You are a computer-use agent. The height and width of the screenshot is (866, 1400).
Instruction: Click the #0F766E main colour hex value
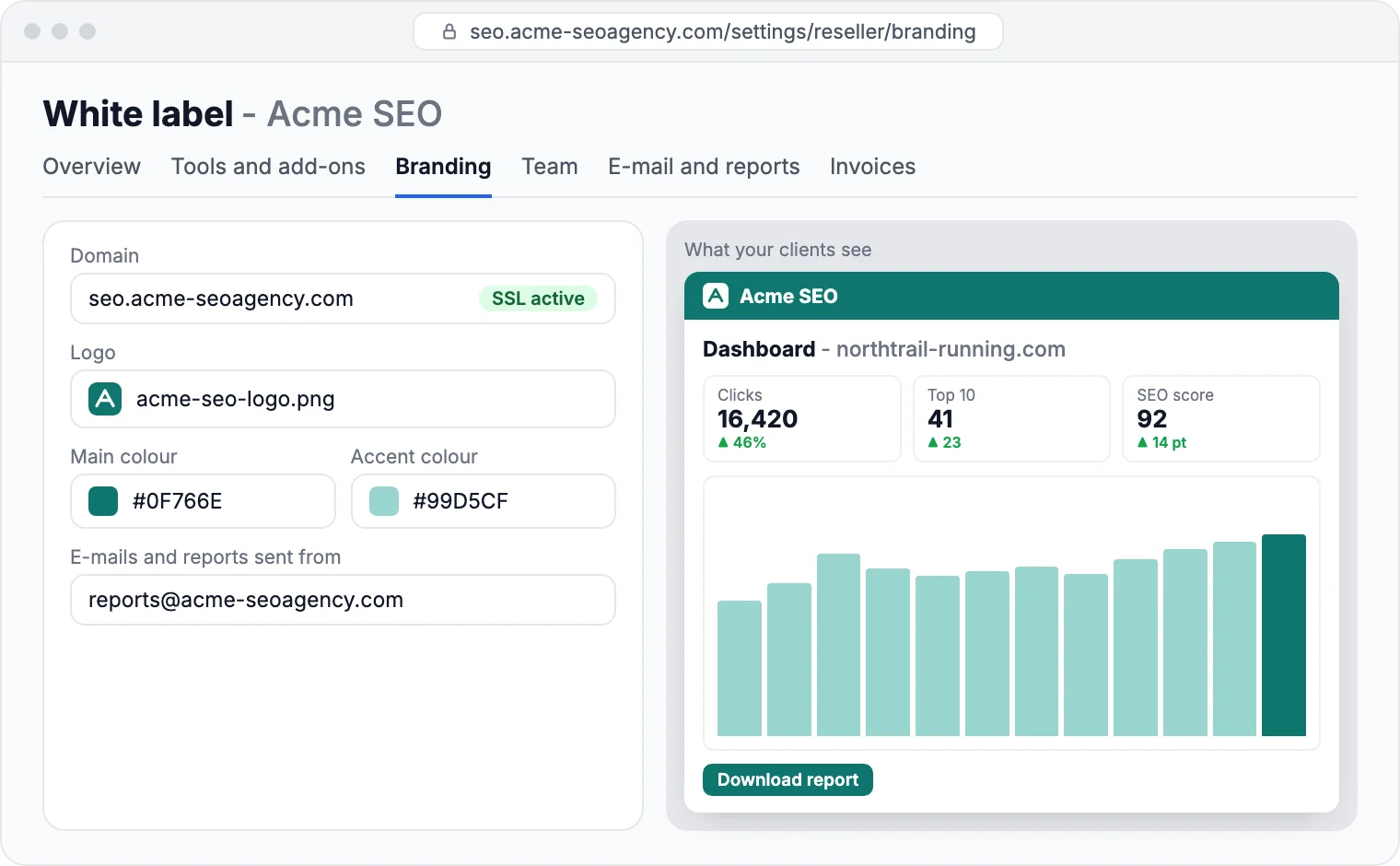pos(178,501)
